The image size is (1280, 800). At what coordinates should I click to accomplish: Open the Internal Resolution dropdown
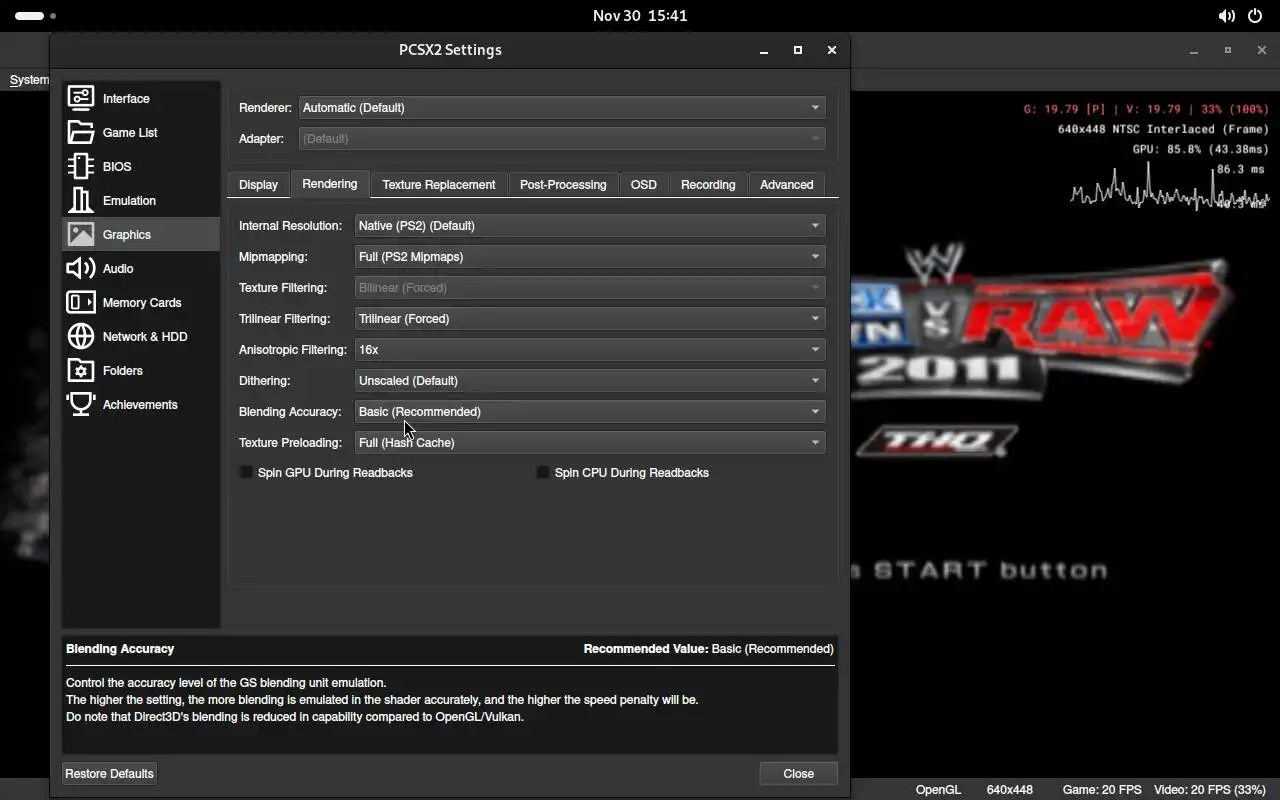(590, 225)
